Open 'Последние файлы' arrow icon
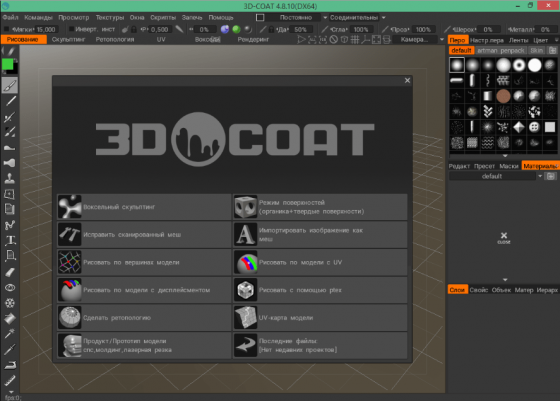The image size is (560, 401). tap(245, 345)
